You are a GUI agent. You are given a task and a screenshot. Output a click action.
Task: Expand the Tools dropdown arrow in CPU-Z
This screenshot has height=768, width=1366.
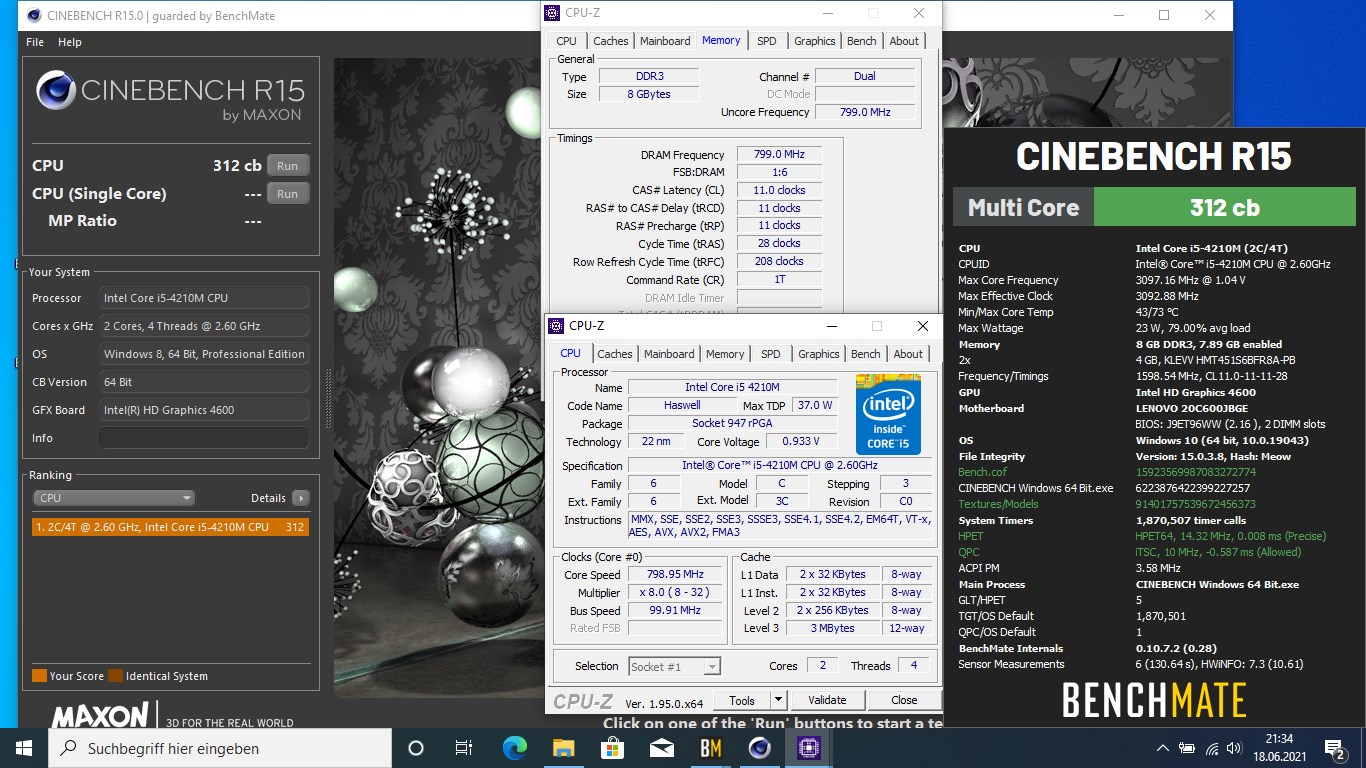[778, 700]
